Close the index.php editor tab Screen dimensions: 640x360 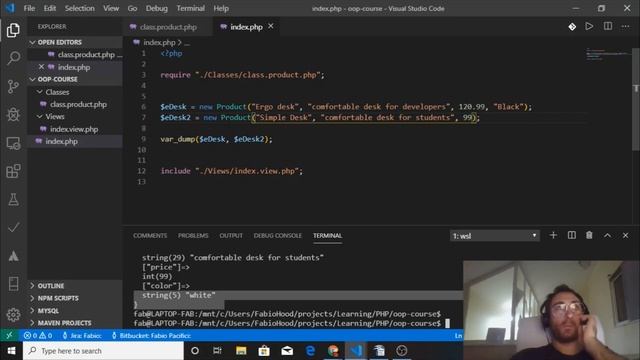[271, 27]
